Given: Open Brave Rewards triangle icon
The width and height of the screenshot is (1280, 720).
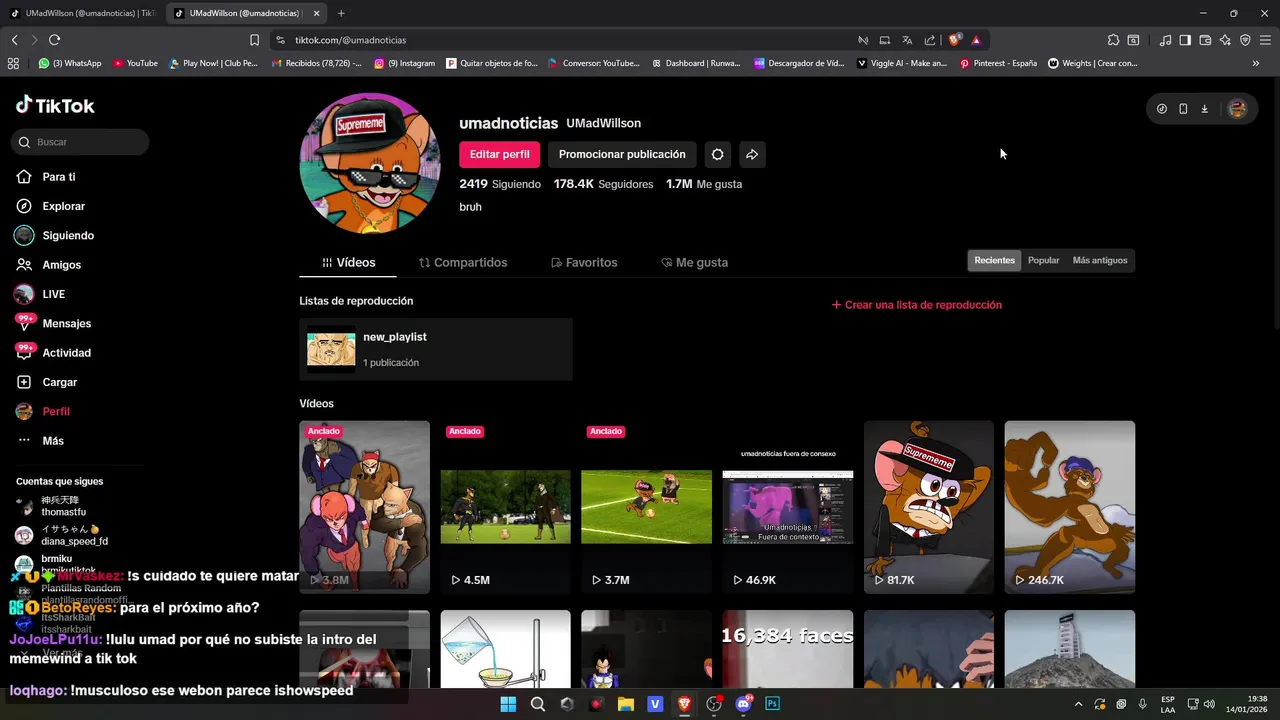Looking at the screenshot, I should pyautogui.click(x=976, y=40).
